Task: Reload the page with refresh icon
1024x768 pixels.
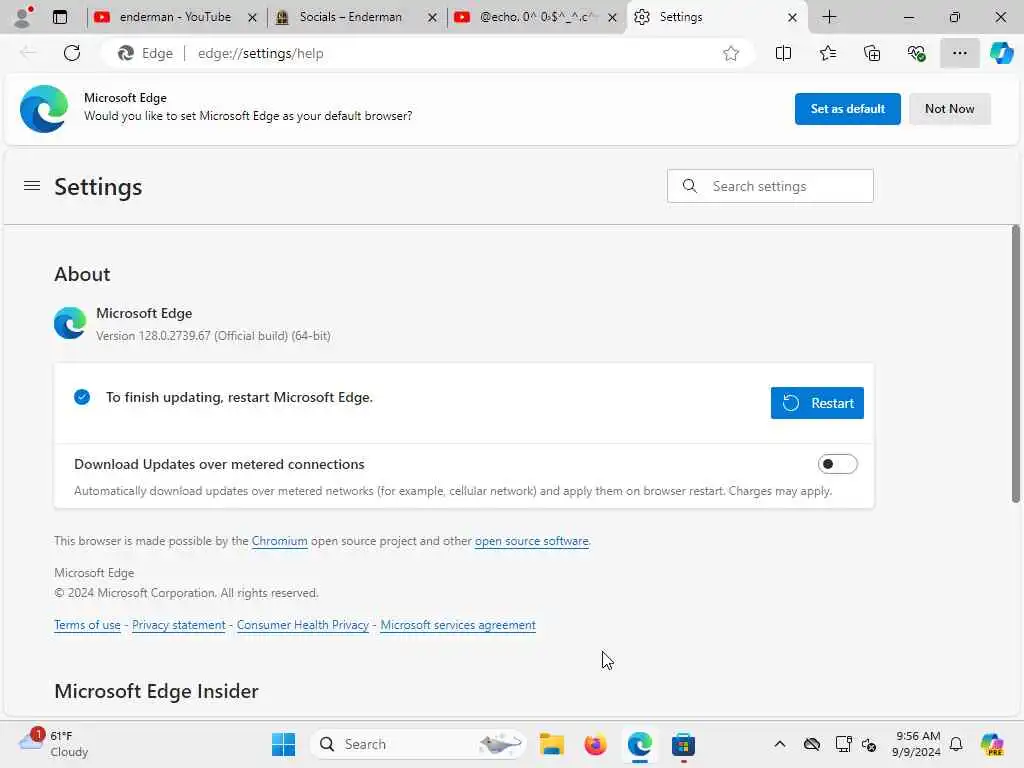Action: tap(72, 53)
